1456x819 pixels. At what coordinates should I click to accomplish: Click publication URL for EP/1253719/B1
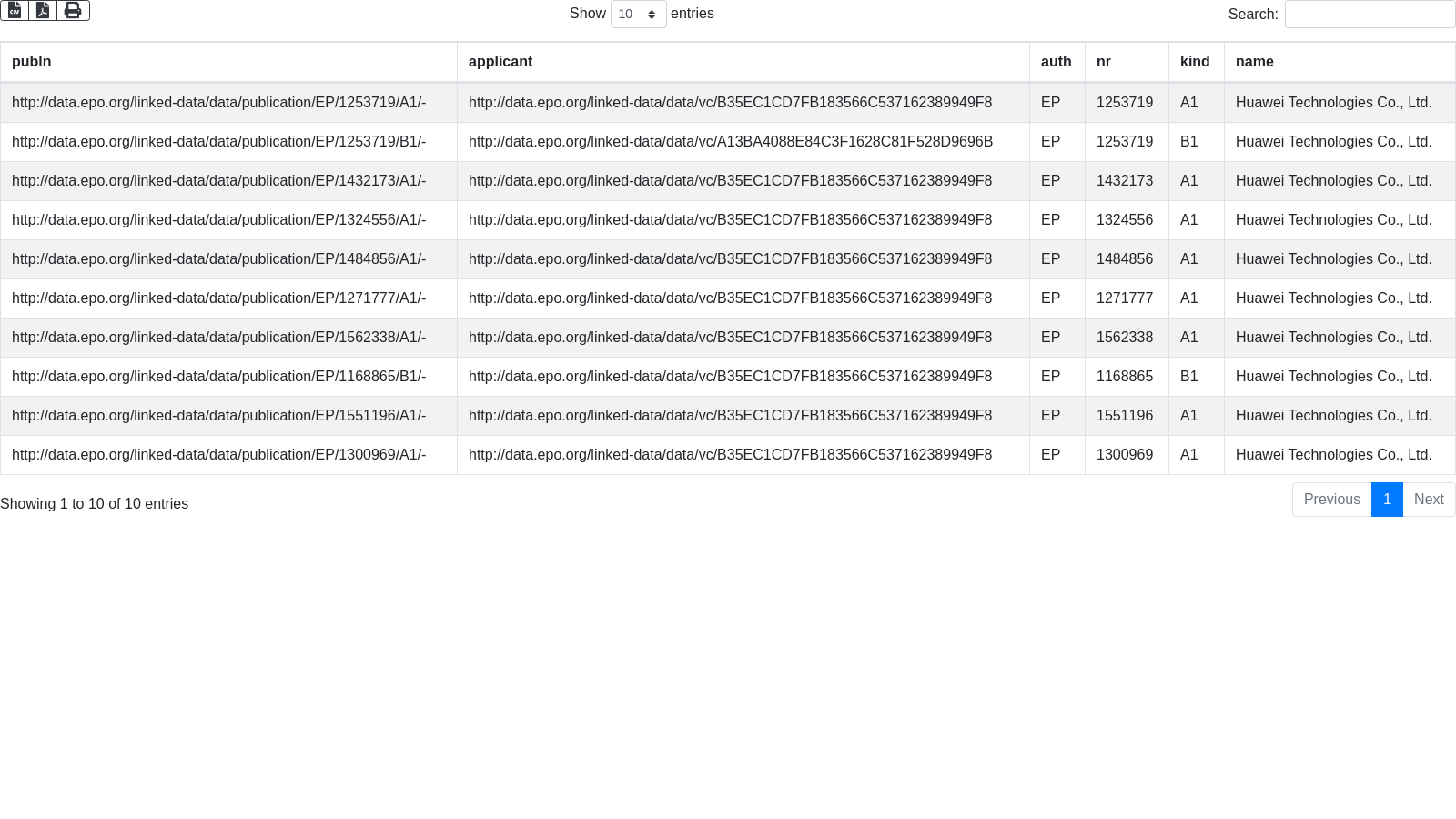[218, 142]
